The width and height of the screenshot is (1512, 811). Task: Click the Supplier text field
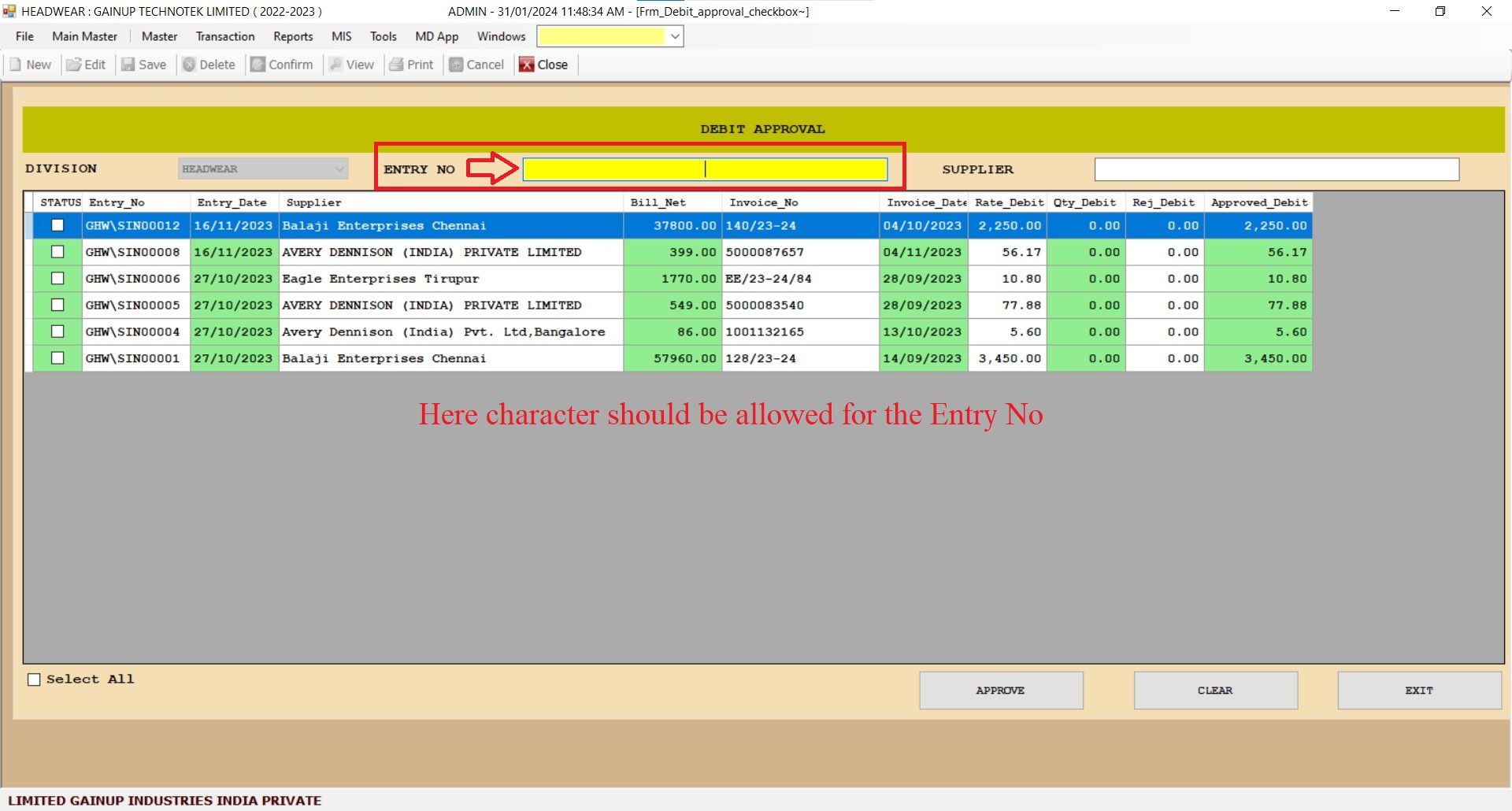tap(1276, 169)
